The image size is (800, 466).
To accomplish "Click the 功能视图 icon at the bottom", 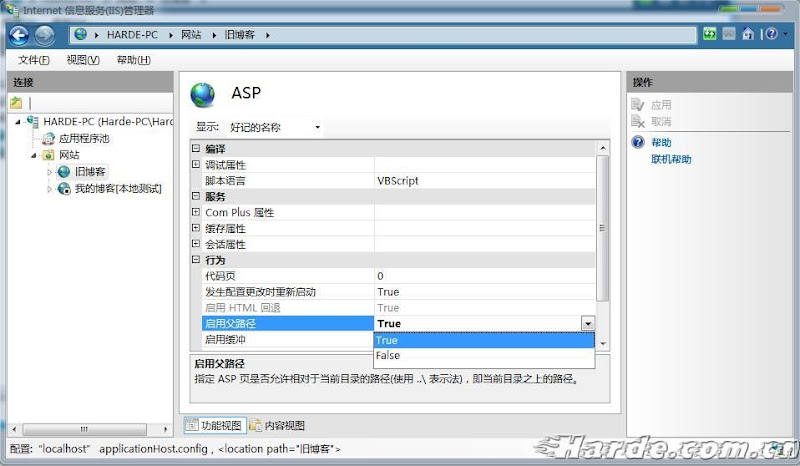I will [x=192, y=425].
